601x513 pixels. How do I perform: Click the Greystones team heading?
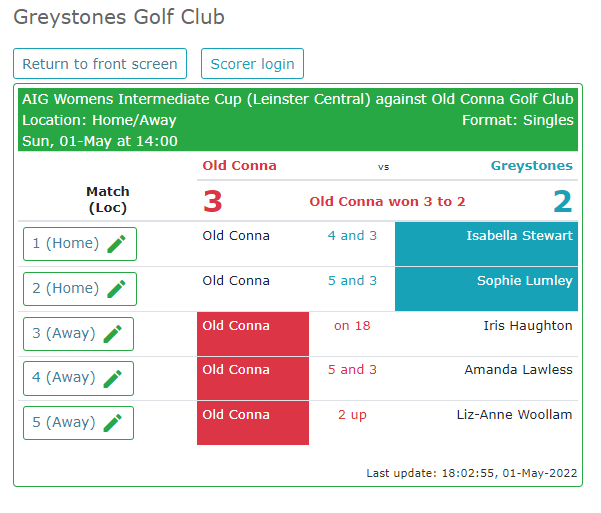532,166
